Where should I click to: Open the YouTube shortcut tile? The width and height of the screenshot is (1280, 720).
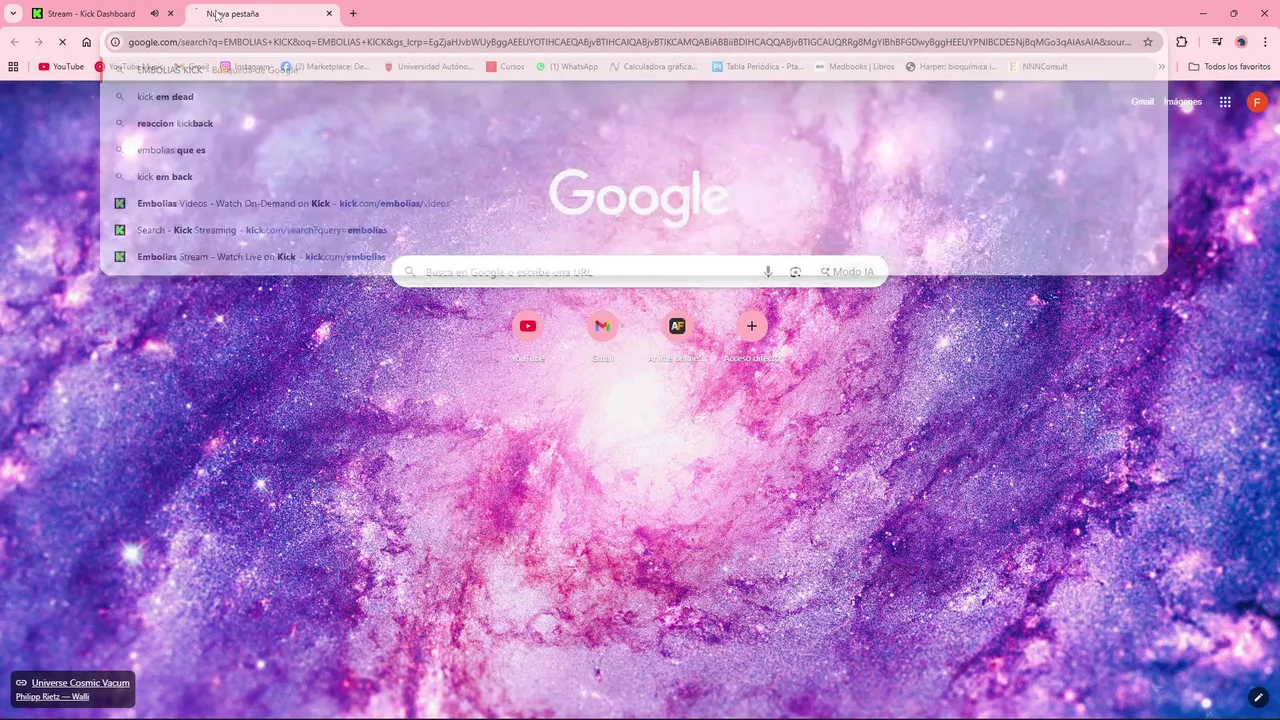pos(528,335)
